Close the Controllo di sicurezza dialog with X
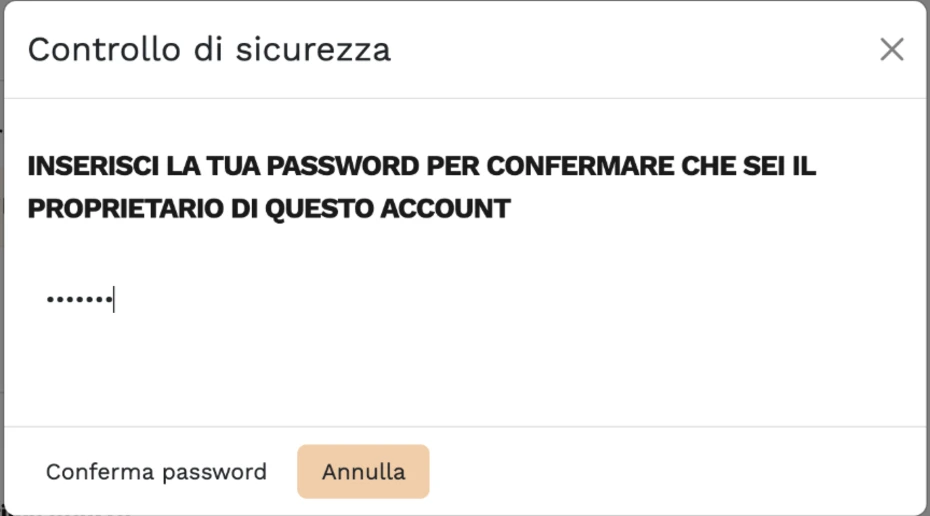Image resolution: width=930 pixels, height=516 pixels. click(891, 49)
